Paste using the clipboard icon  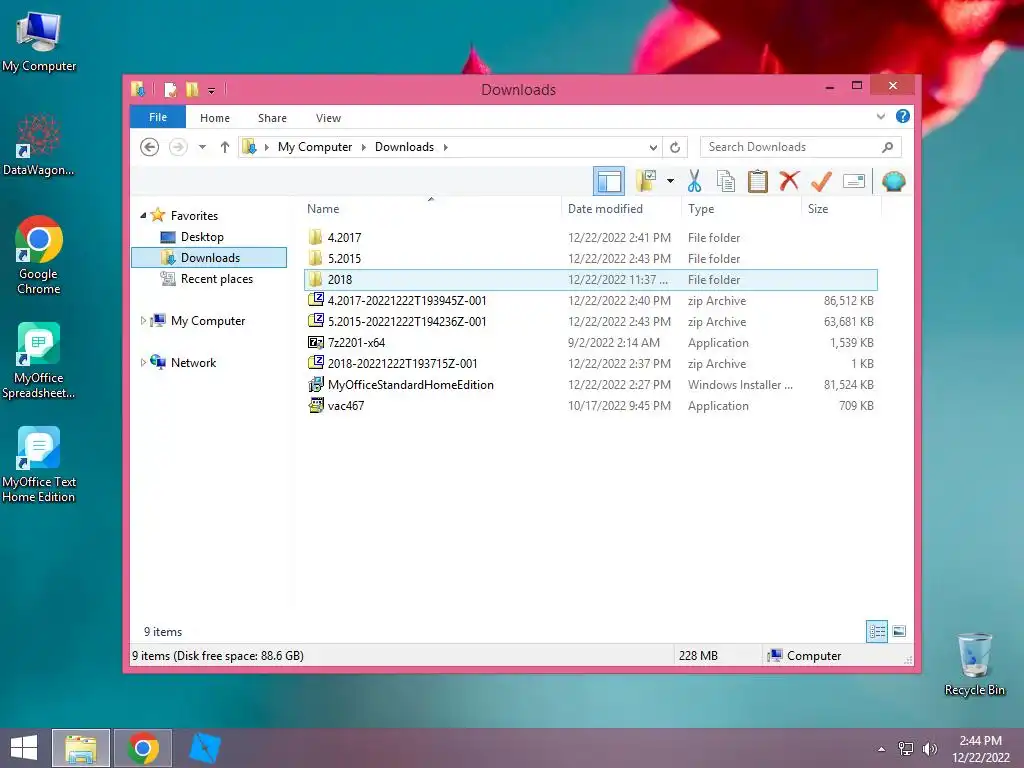(758, 181)
